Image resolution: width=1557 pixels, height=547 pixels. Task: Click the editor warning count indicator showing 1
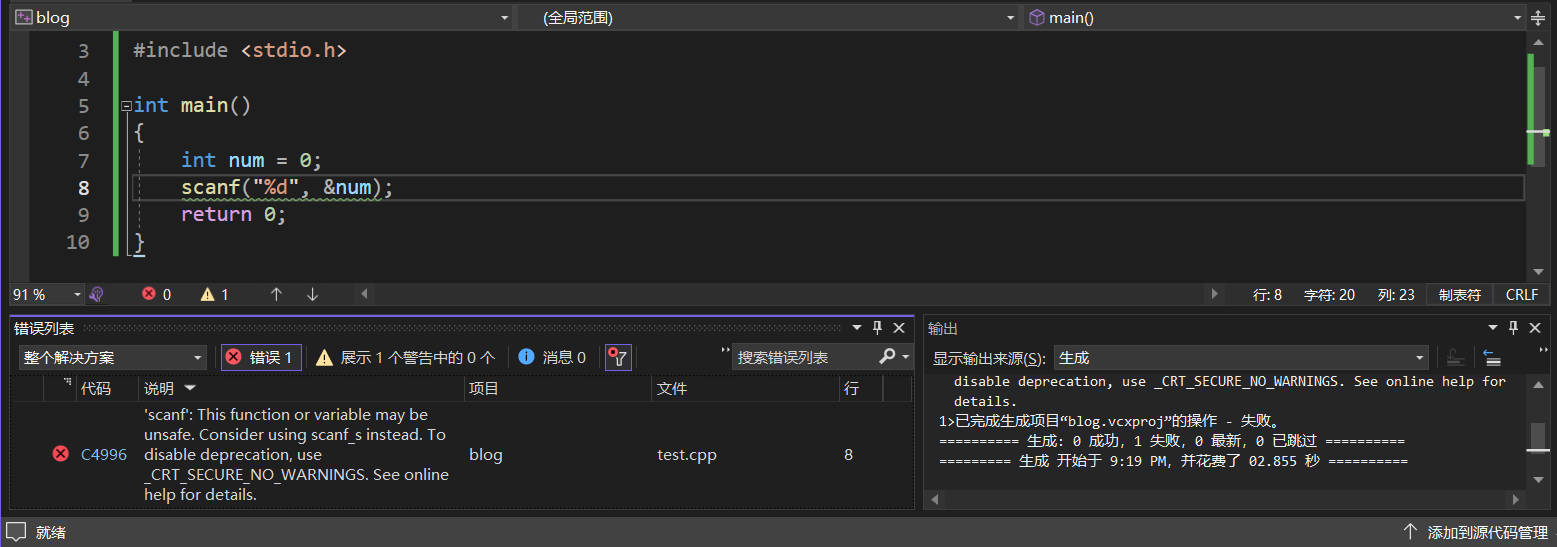(x=214, y=294)
